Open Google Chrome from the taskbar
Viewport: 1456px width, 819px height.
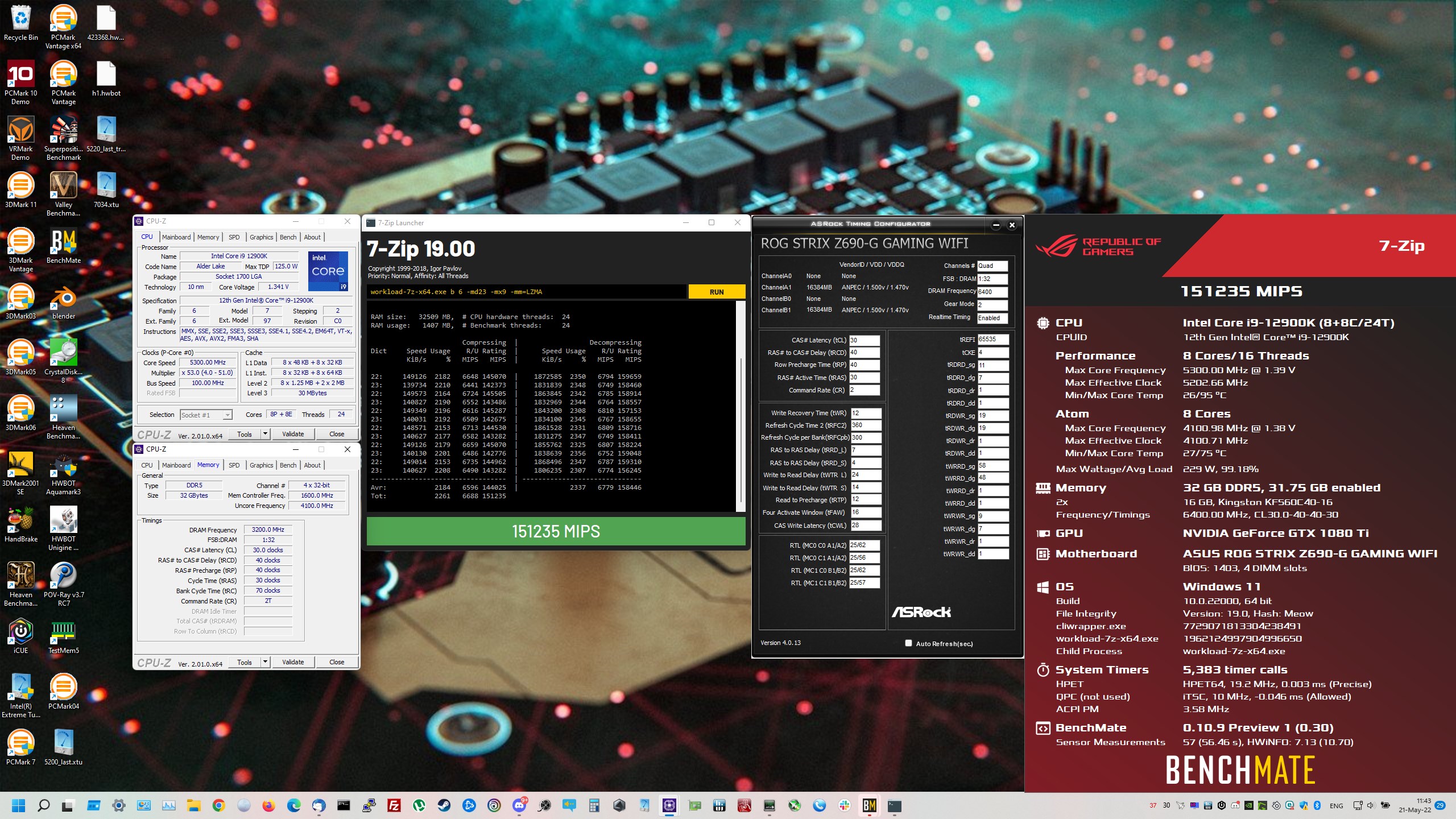pos(218,805)
